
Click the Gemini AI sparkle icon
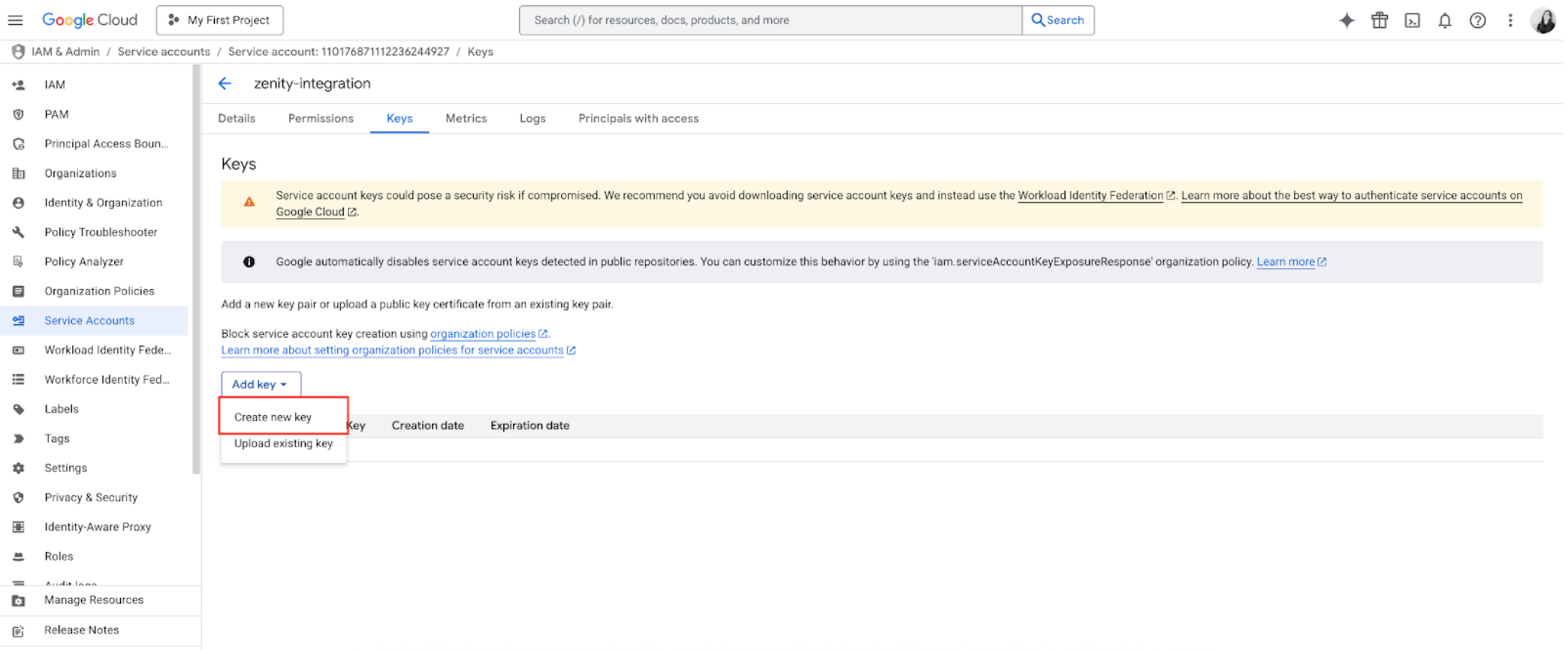1346,20
